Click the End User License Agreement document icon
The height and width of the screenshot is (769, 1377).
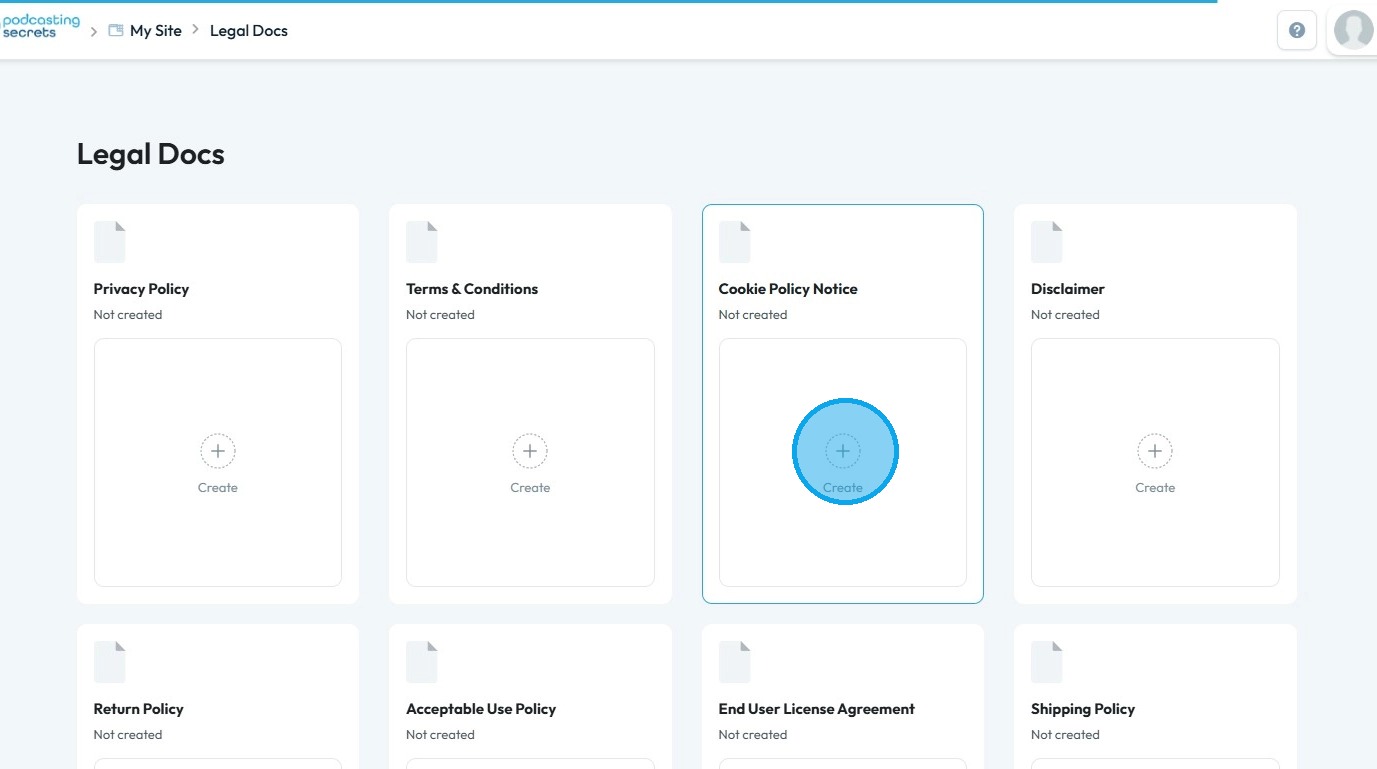pyautogui.click(x=735, y=662)
